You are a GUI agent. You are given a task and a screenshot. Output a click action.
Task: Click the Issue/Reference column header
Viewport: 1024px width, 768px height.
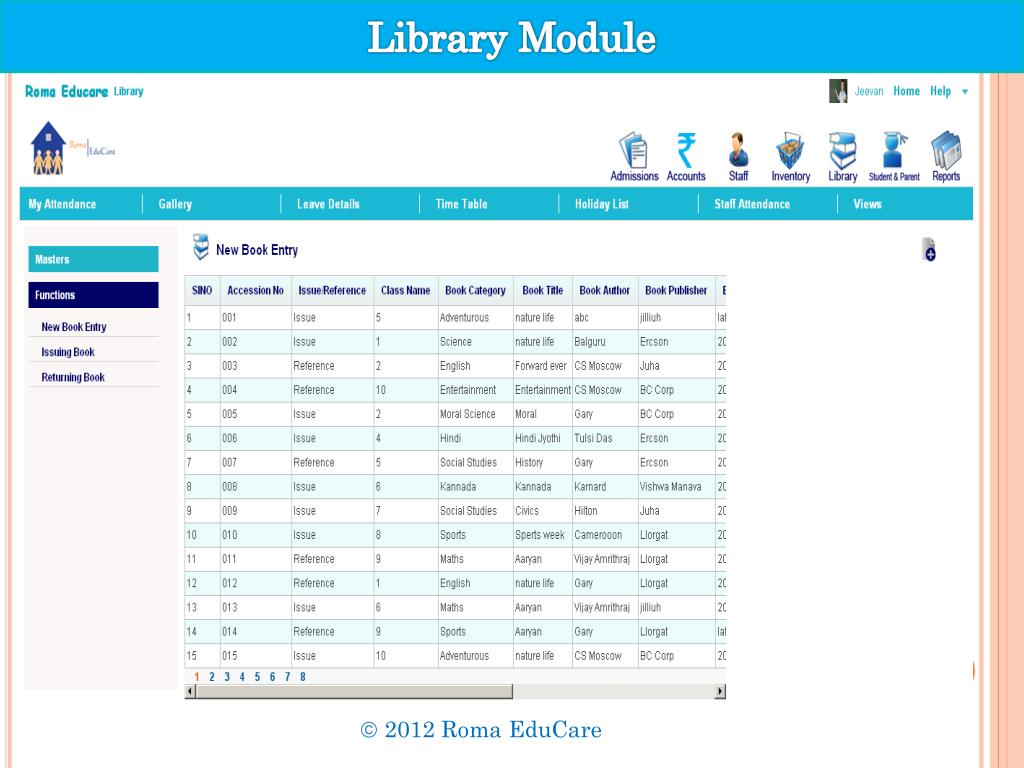click(332, 290)
